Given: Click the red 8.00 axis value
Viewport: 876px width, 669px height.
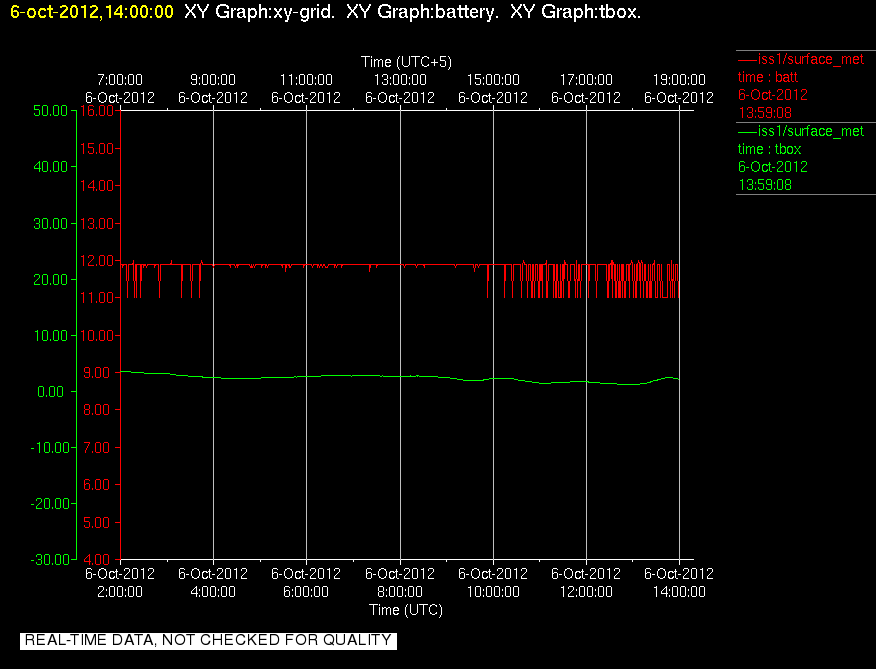Looking at the screenshot, I should [97, 410].
